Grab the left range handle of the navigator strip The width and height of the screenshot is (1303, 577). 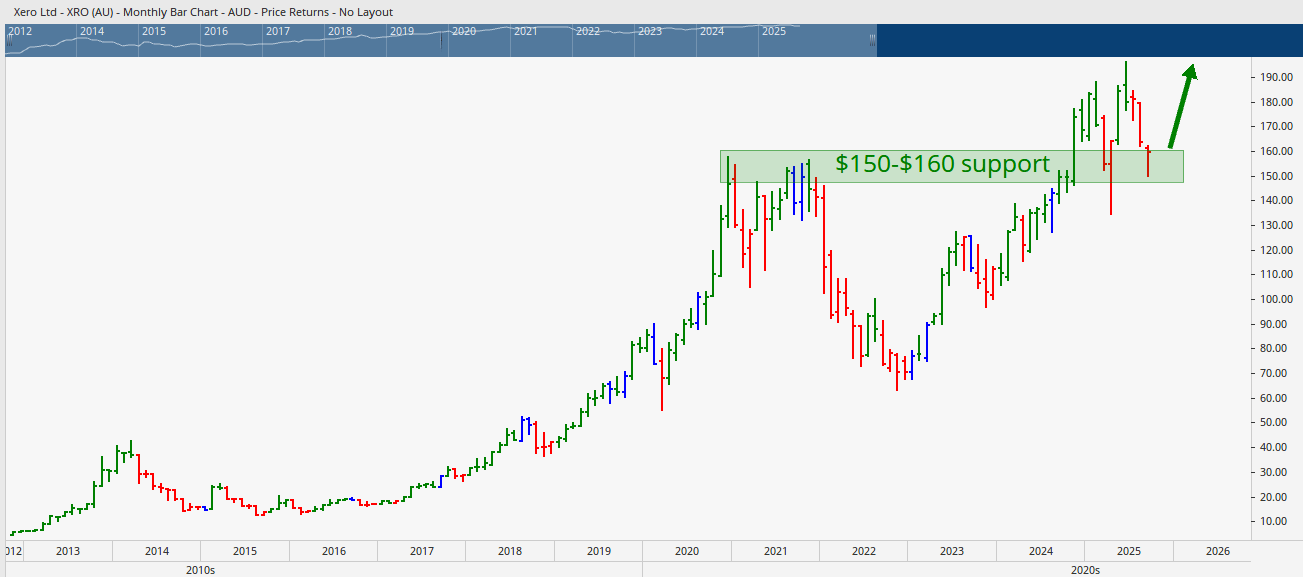click(x=9, y=40)
